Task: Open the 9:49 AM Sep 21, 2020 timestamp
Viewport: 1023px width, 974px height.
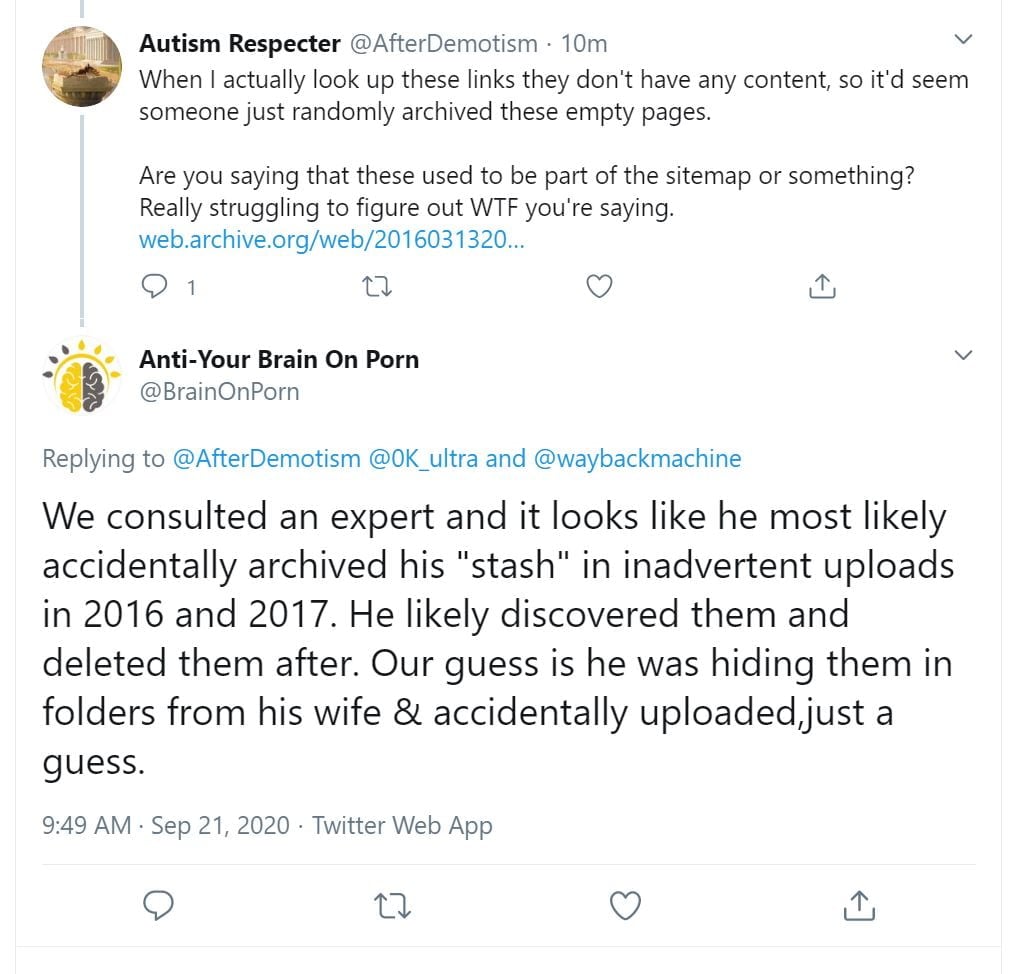Action: pos(166,826)
